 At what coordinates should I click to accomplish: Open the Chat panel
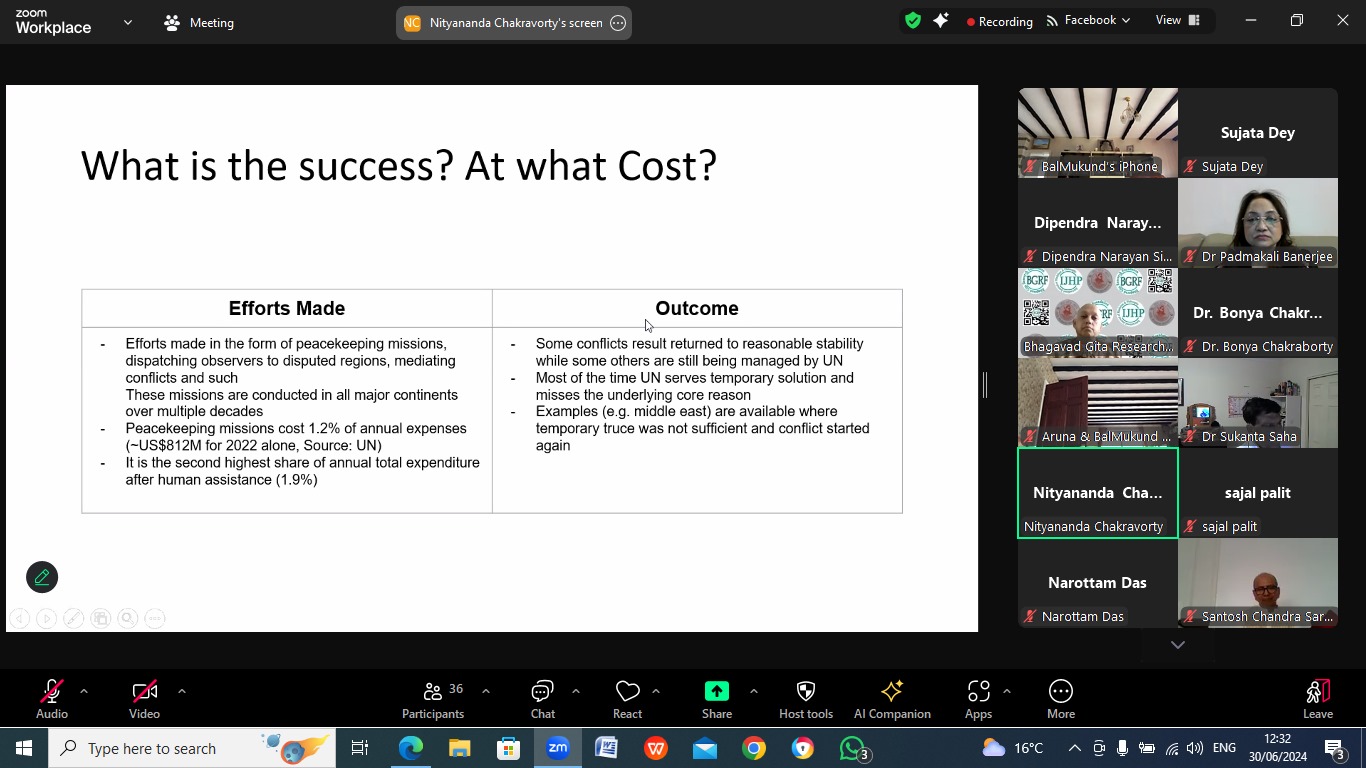[x=543, y=700]
